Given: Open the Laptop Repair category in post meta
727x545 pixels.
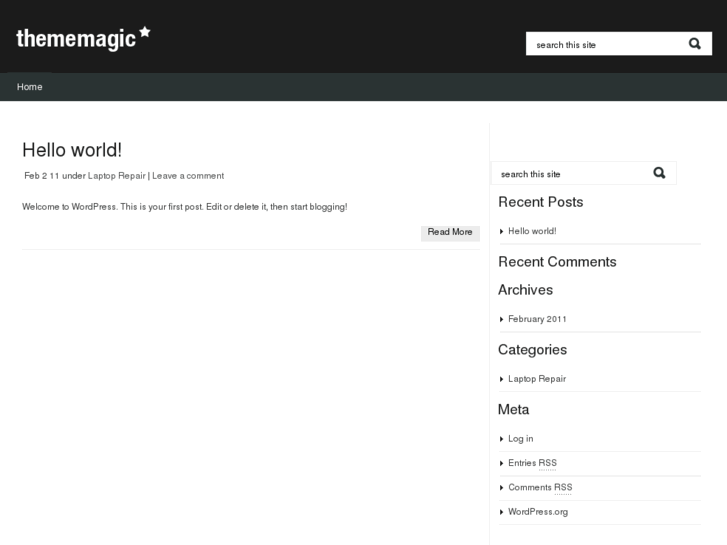Looking at the screenshot, I should tap(116, 176).
